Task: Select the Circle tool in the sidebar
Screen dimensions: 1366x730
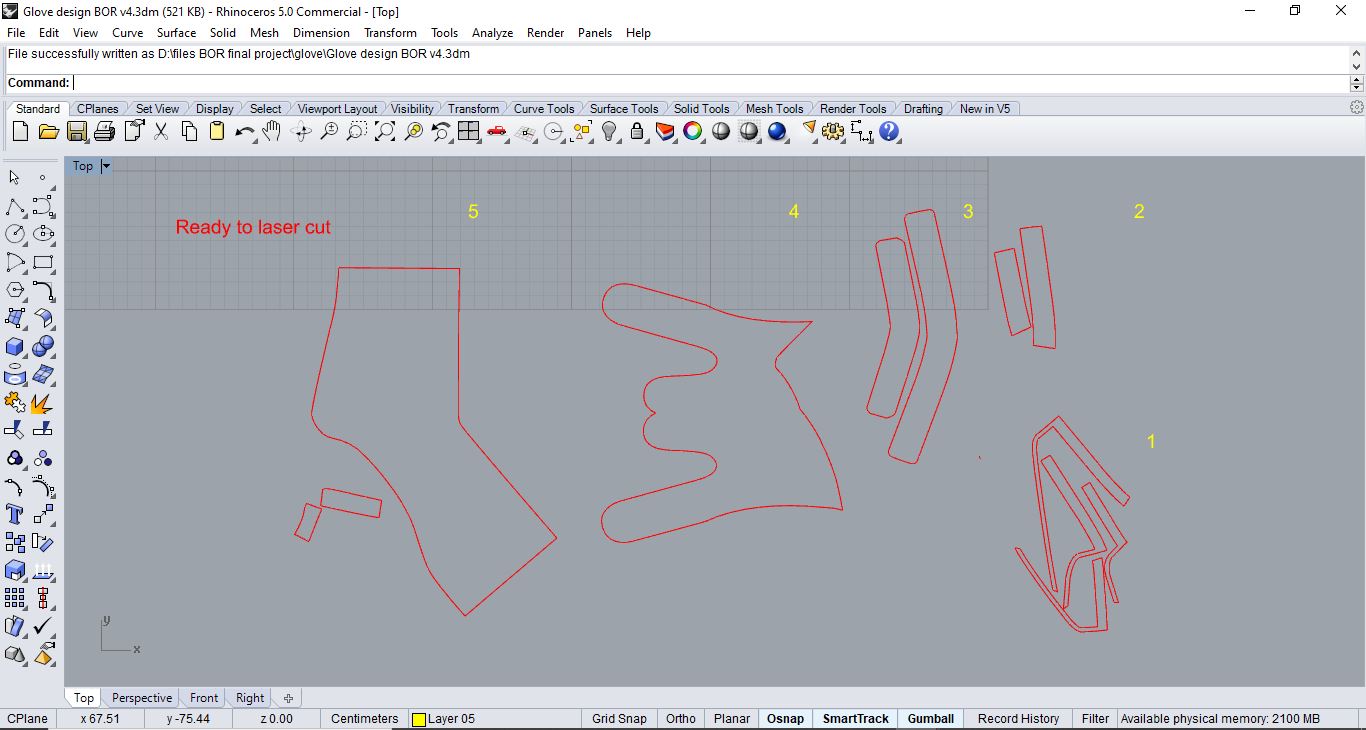Action: (x=15, y=234)
